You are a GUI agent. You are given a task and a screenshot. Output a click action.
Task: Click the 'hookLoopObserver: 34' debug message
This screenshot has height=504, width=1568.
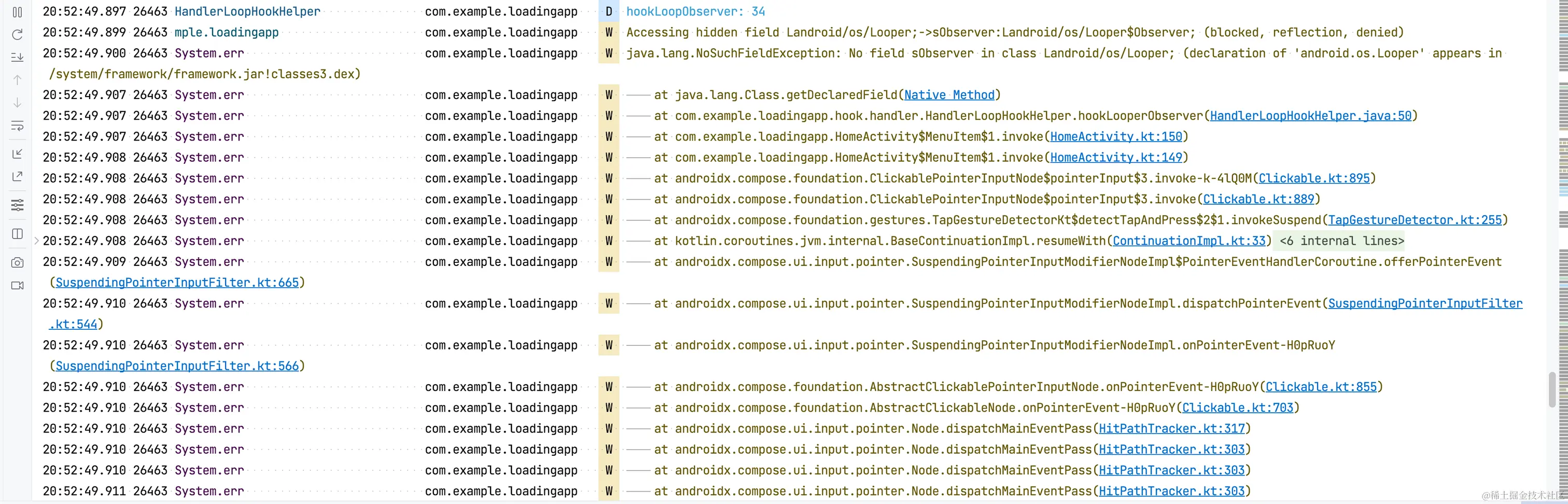696,11
